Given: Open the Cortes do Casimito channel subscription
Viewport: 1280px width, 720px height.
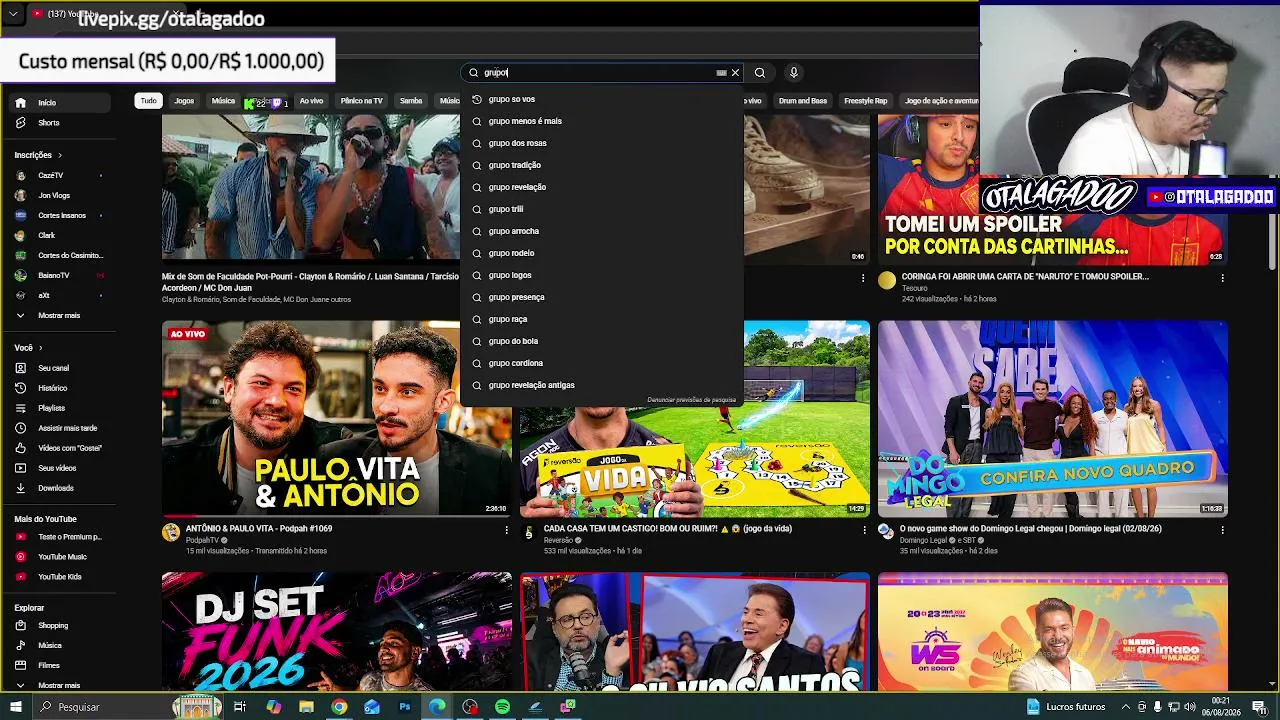Looking at the screenshot, I should (70, 256).
